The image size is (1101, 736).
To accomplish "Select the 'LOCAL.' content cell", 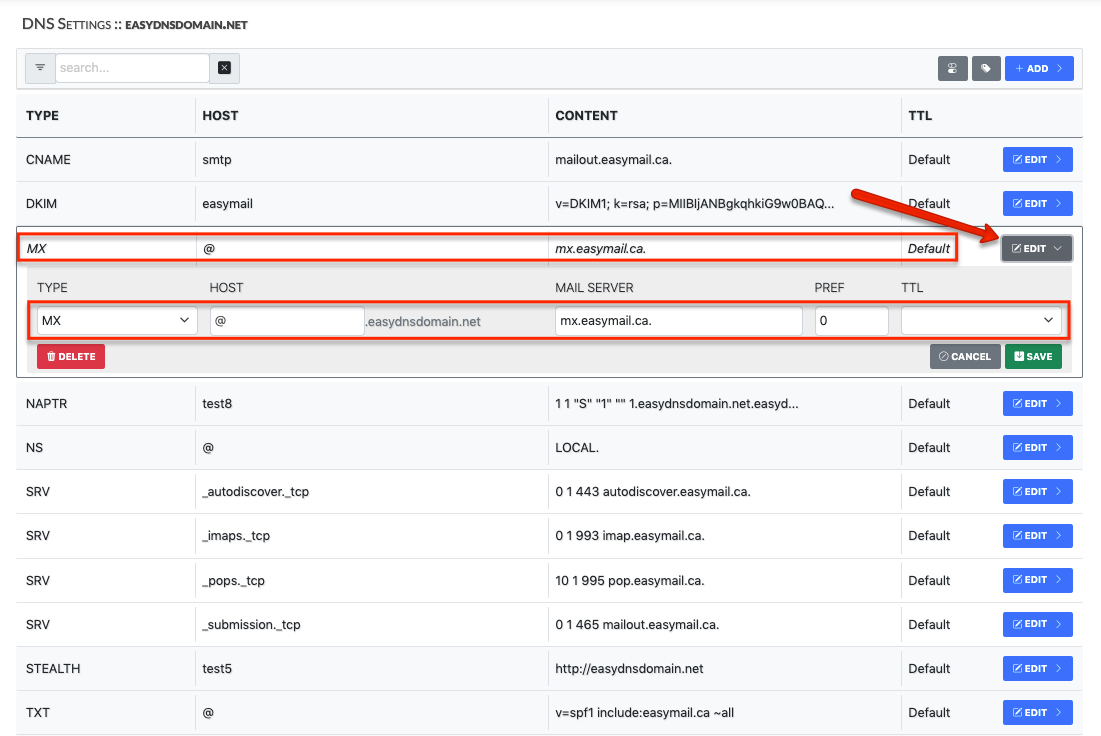I will tap(577, 447).
